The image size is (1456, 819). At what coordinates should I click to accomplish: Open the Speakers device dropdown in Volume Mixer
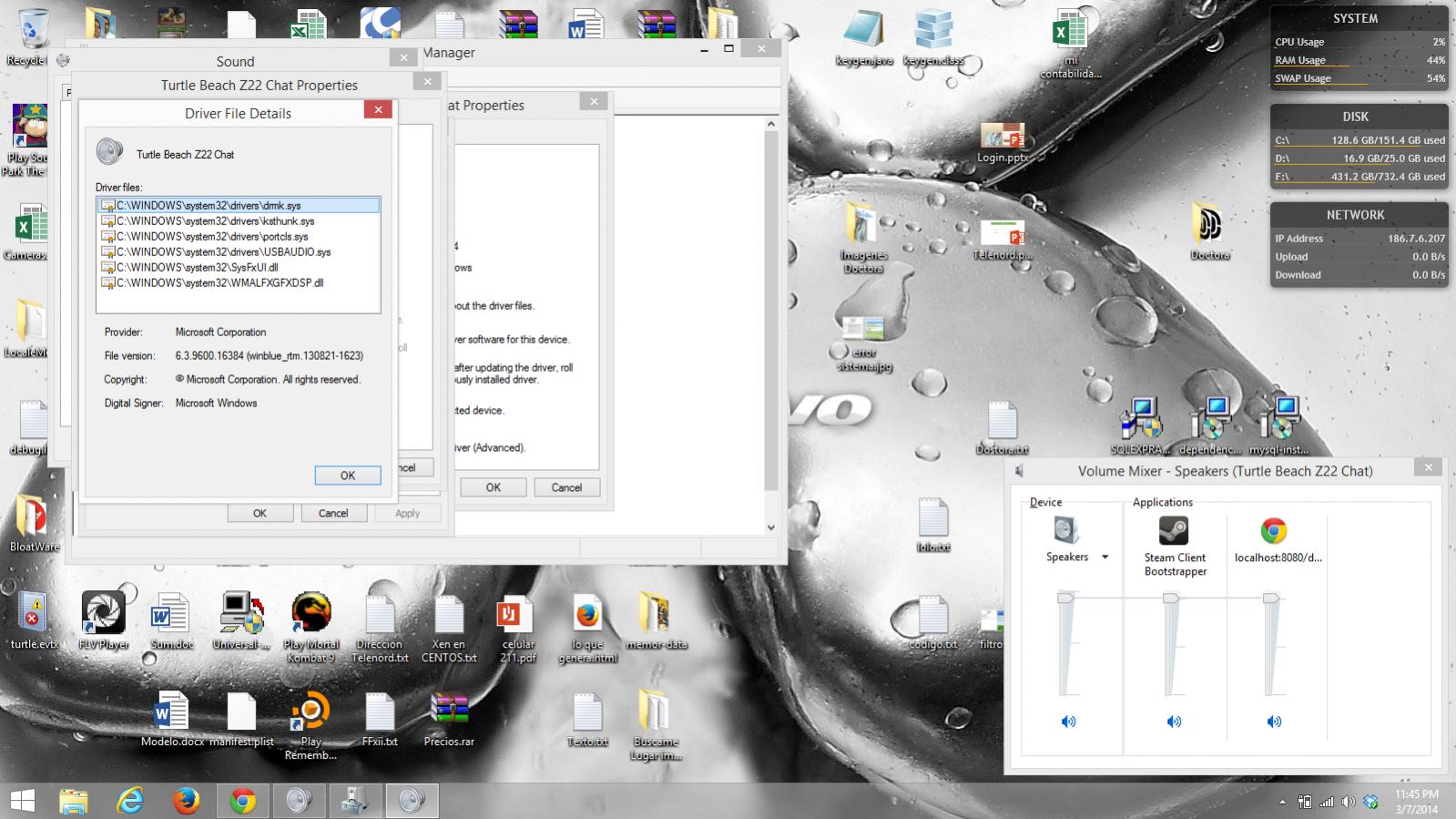click(x=1105, y=557)
